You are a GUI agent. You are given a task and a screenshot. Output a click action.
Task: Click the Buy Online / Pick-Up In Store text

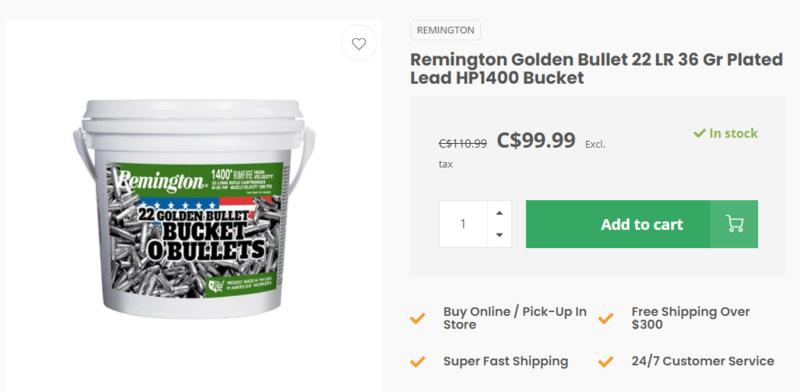(515, 318)
